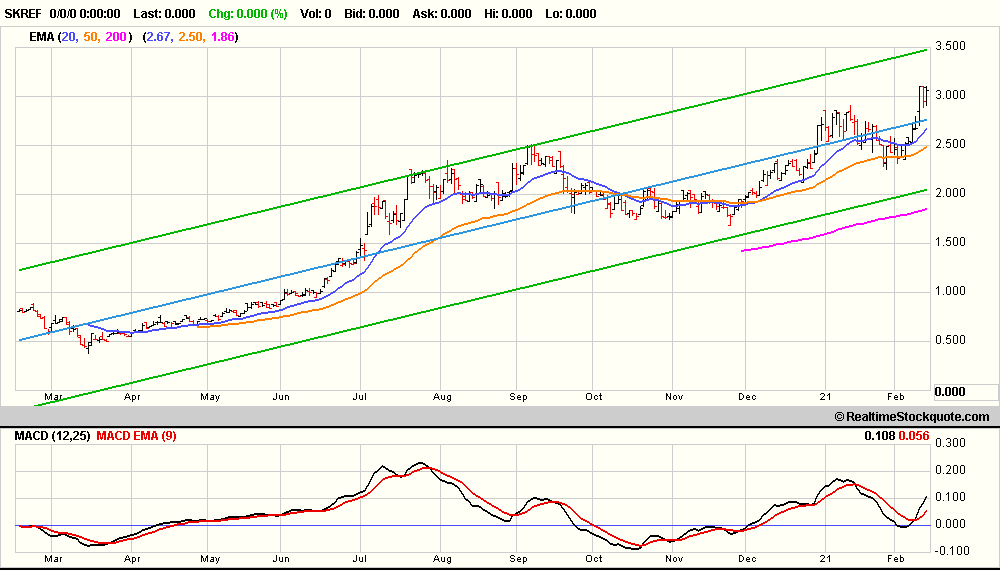Click the red 0.056 MACD signal value

point(914,436)
